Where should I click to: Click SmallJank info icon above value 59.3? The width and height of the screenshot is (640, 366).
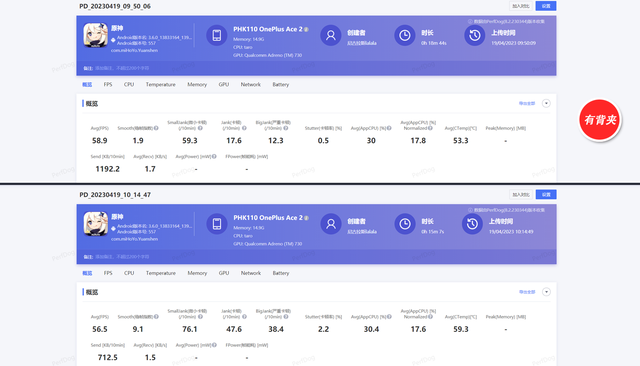click(200, 128)
